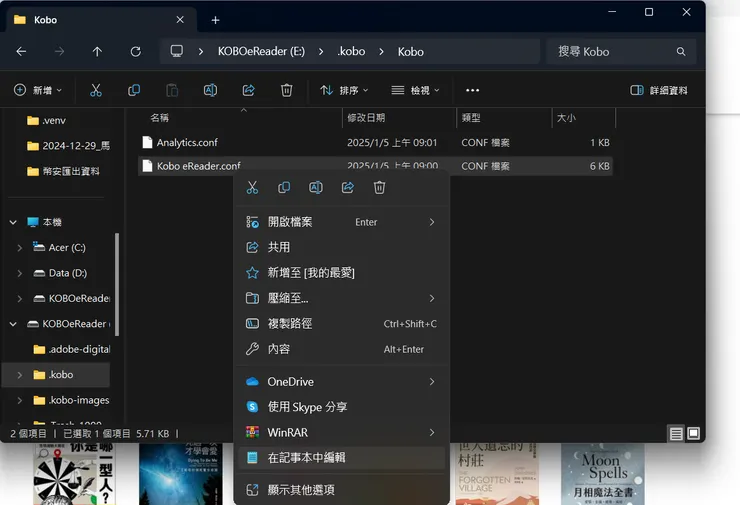The image size is (740, 505).
Task: Click the share icon in context menu
Action: [348, 187]
